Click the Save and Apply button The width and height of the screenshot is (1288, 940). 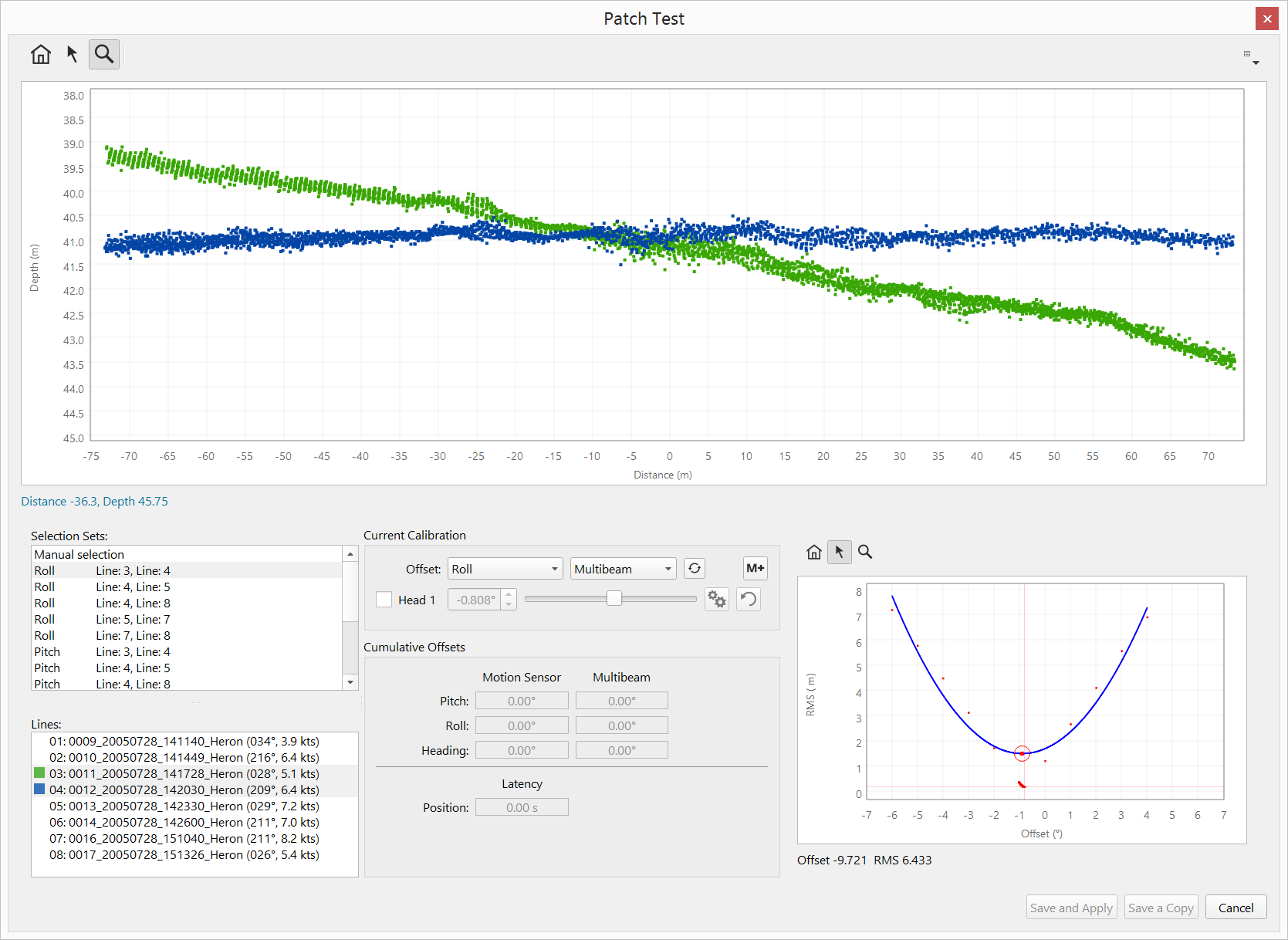pyautogui.click(x=1071, y=908)
